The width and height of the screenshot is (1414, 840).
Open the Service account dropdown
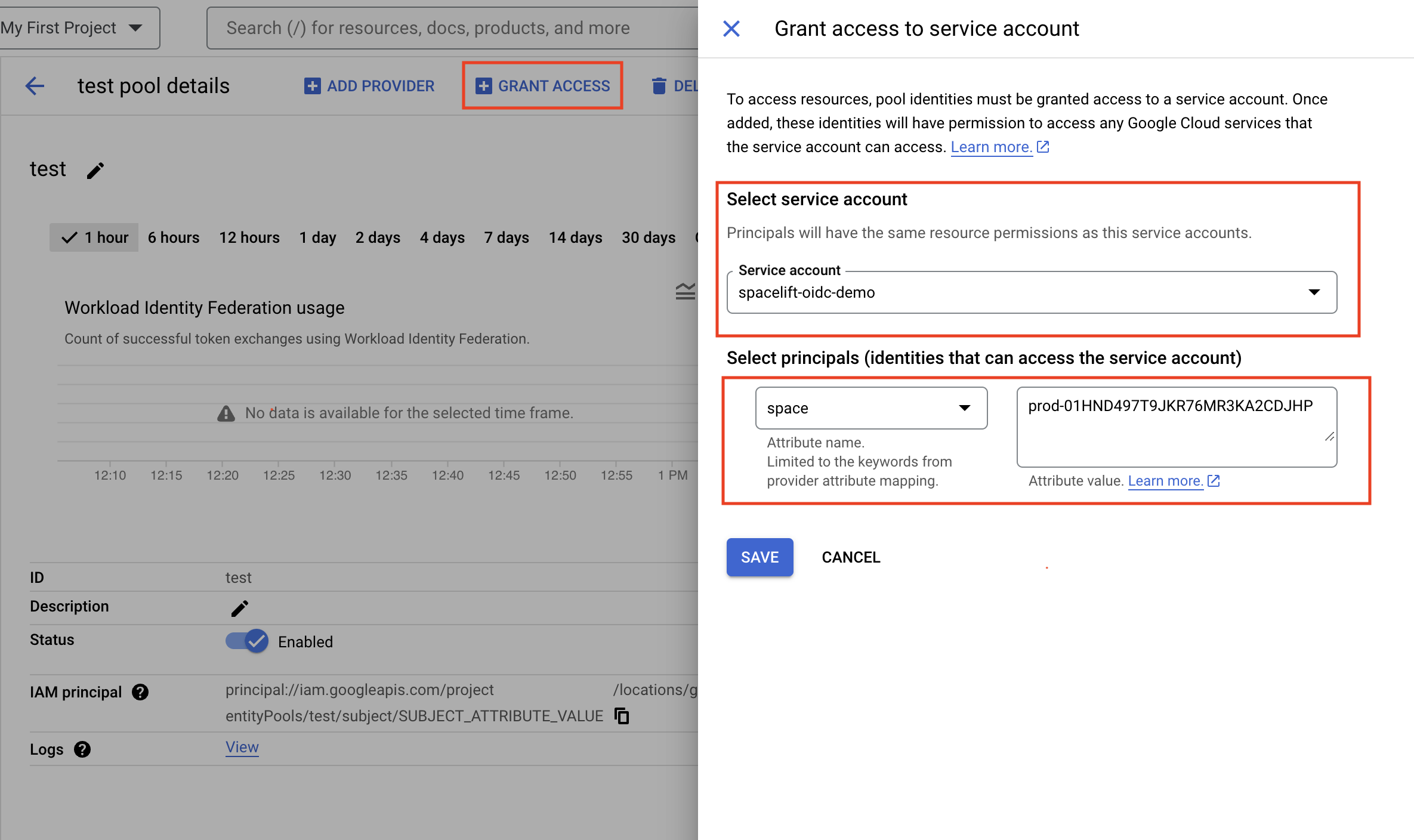(1315, 292)
